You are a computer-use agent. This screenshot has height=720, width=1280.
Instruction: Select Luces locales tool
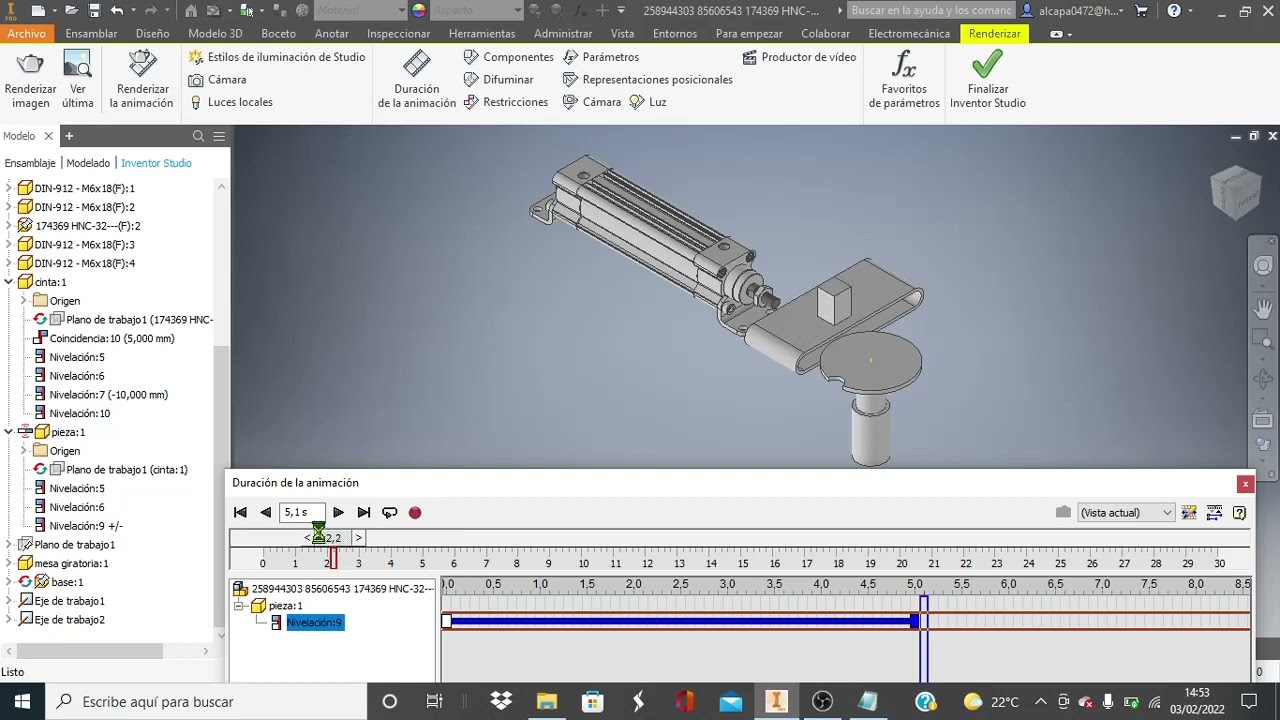(x=230, y=102)
